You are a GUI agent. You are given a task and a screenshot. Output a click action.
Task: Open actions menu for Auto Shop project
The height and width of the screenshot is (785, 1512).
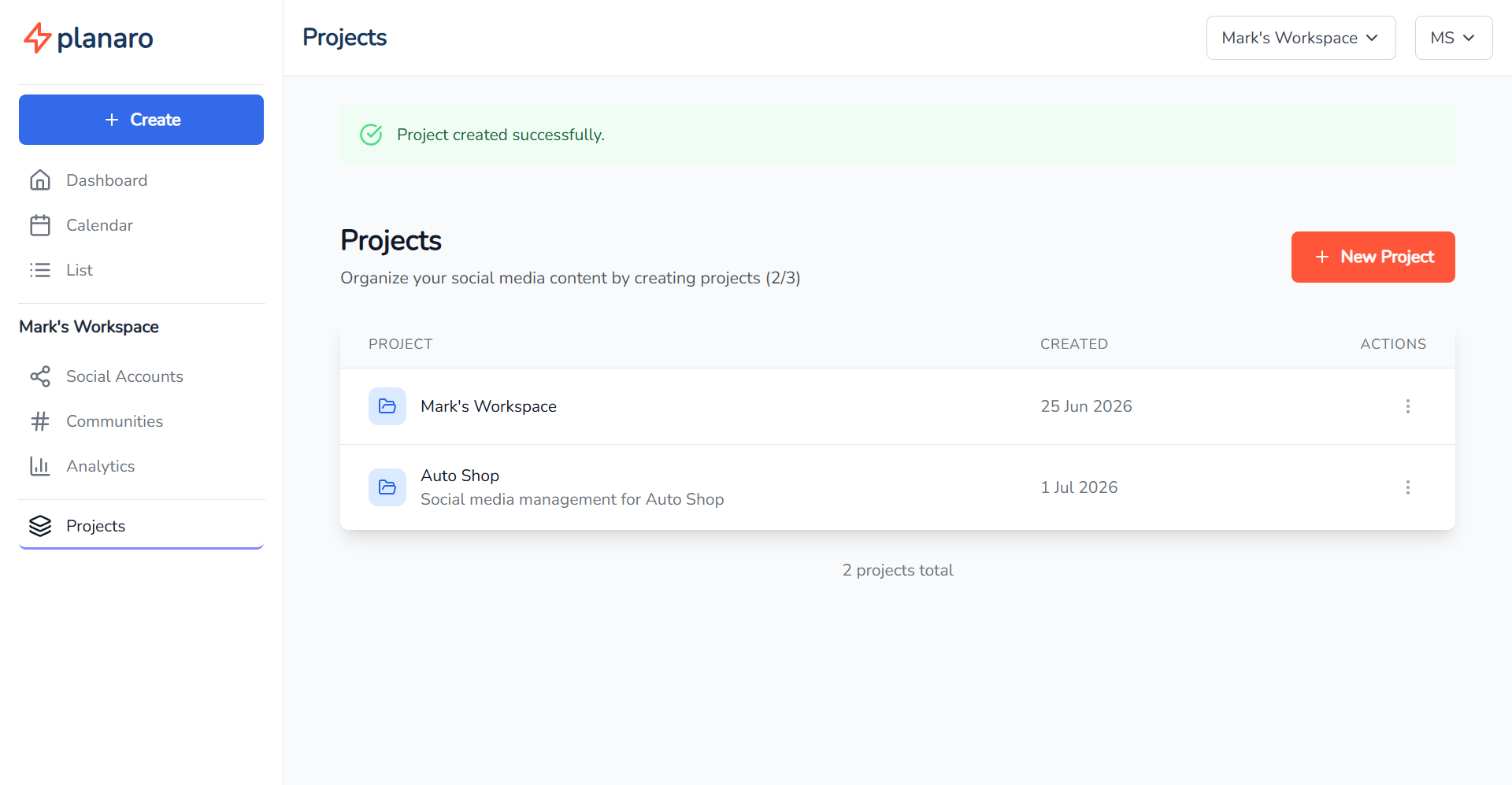tap(1408, 487)
